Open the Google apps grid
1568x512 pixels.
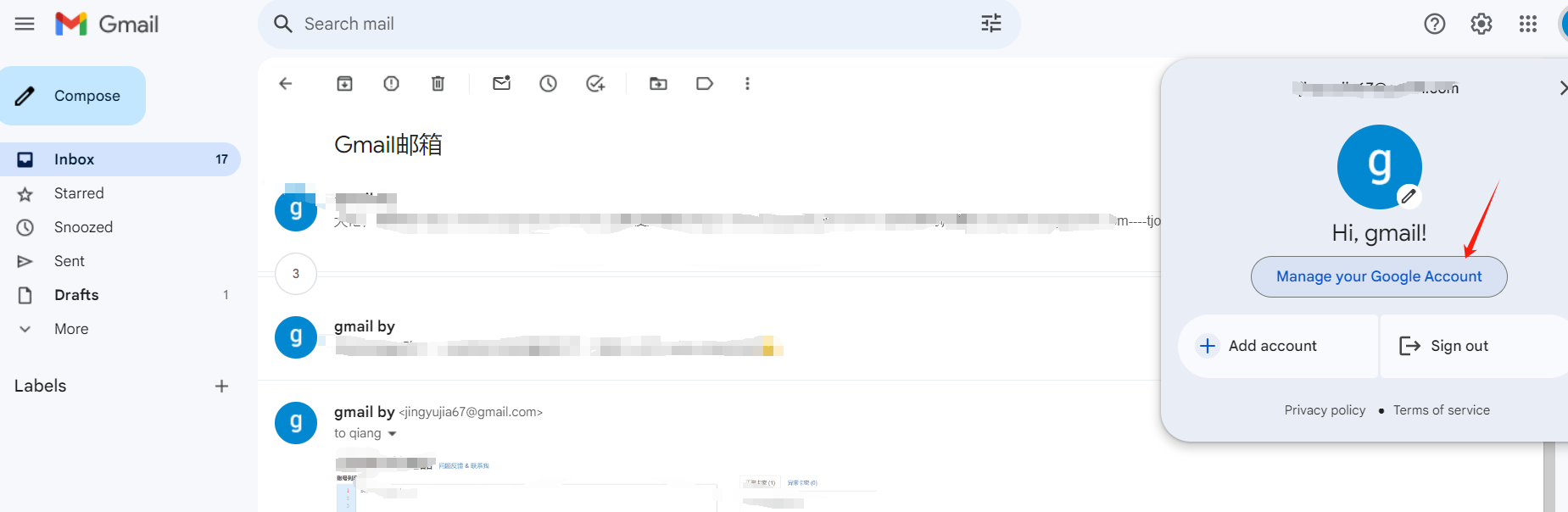[x=1528, y=24]
